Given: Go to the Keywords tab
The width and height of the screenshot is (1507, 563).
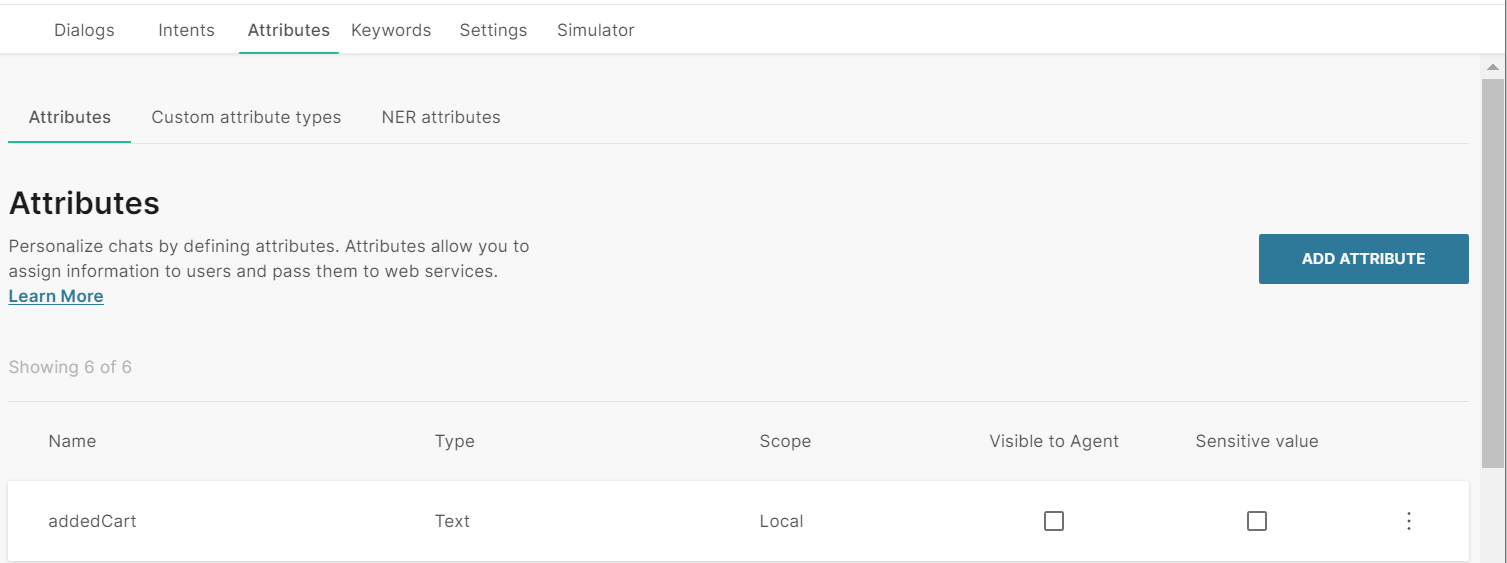Looking at the screenshot, I should (x=391, y=30).
